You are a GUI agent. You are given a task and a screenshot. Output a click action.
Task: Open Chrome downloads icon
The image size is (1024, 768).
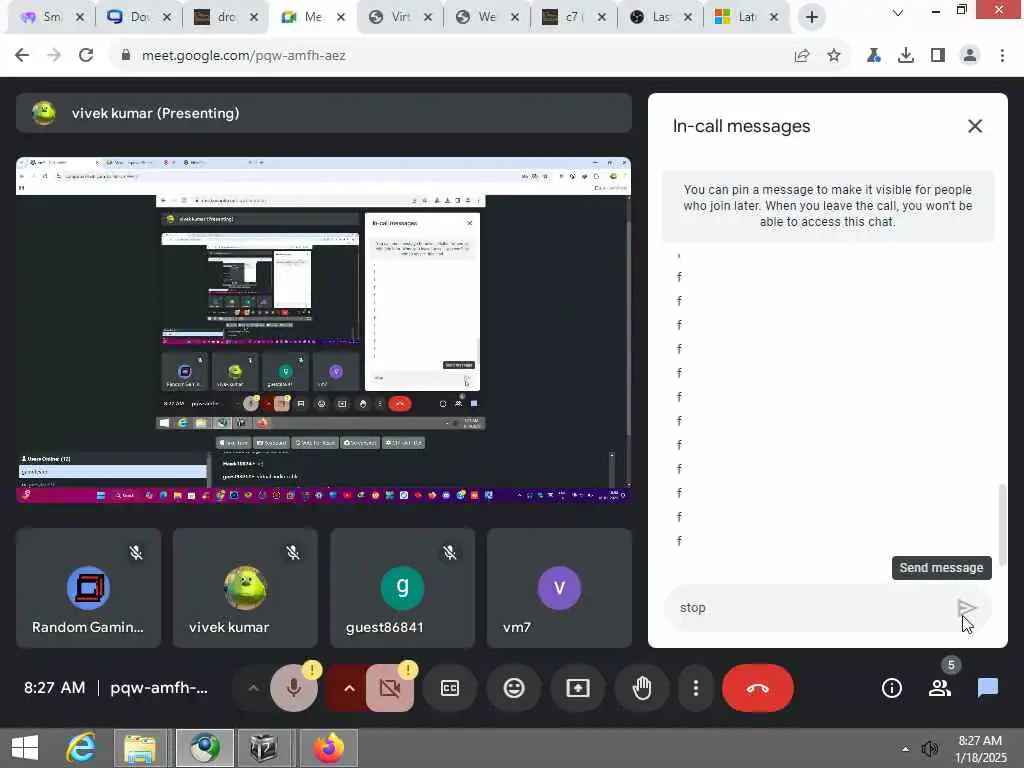tap(905, 56)
